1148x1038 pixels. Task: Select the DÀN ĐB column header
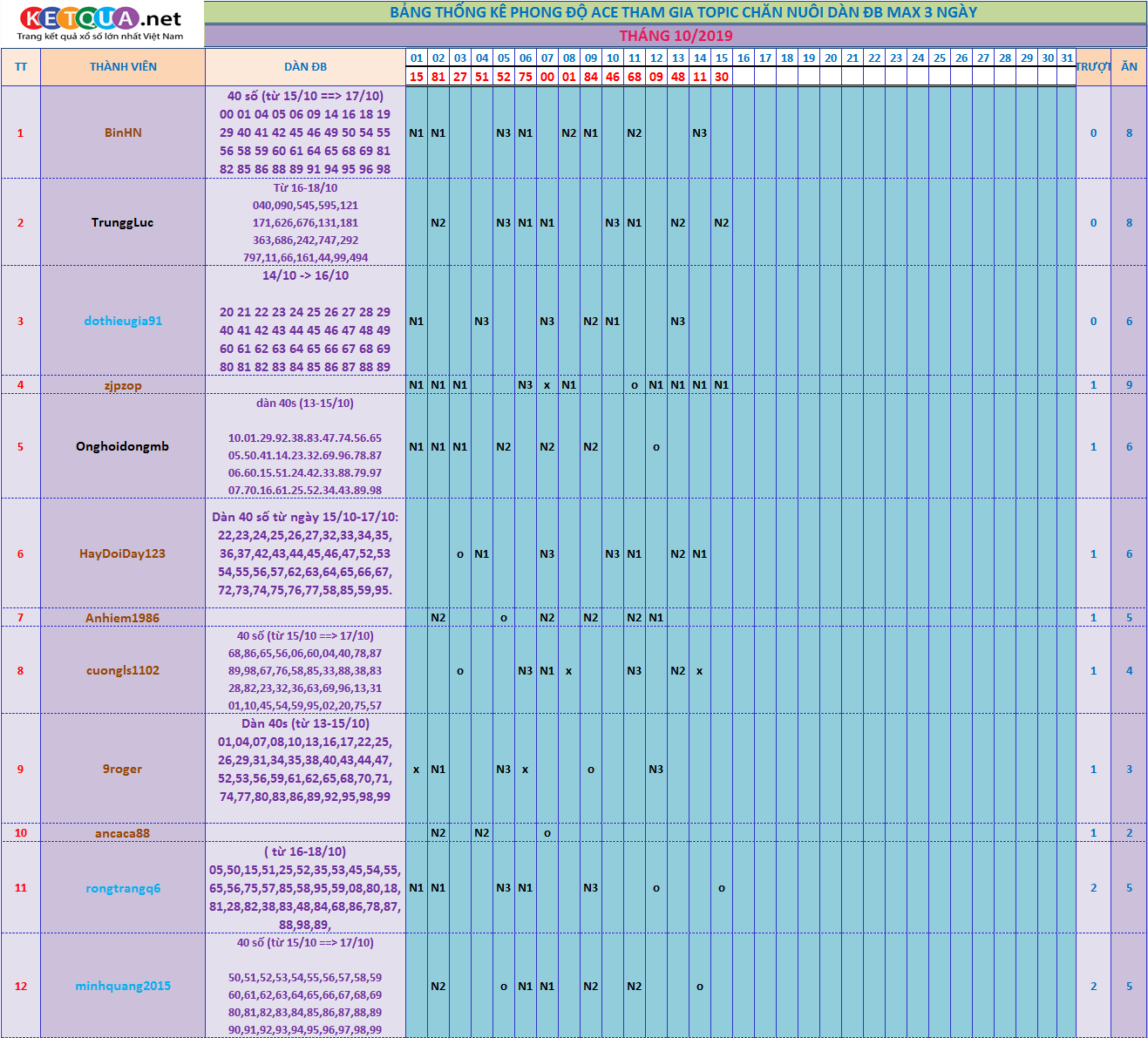pyautogui.click(x=305, y=67)
